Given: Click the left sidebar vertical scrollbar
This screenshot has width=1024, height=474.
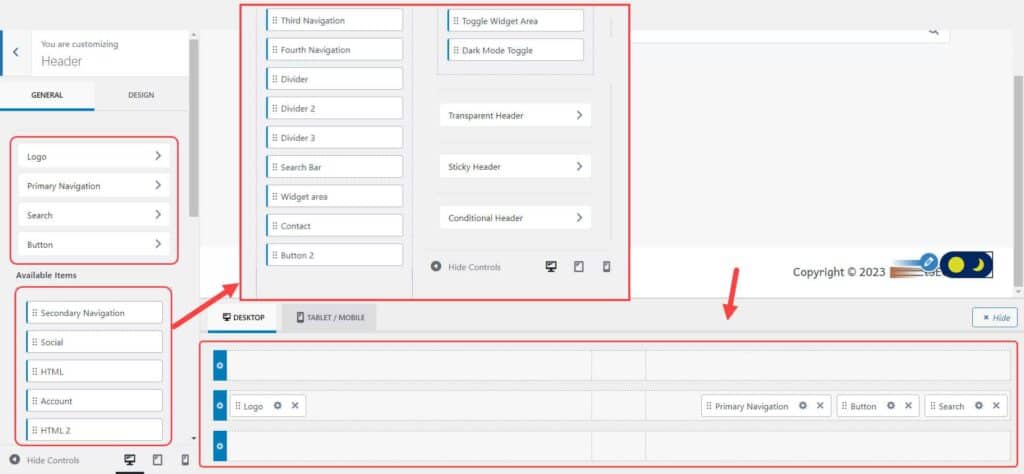Looking at the screenshot, I should tap(193, 129).
